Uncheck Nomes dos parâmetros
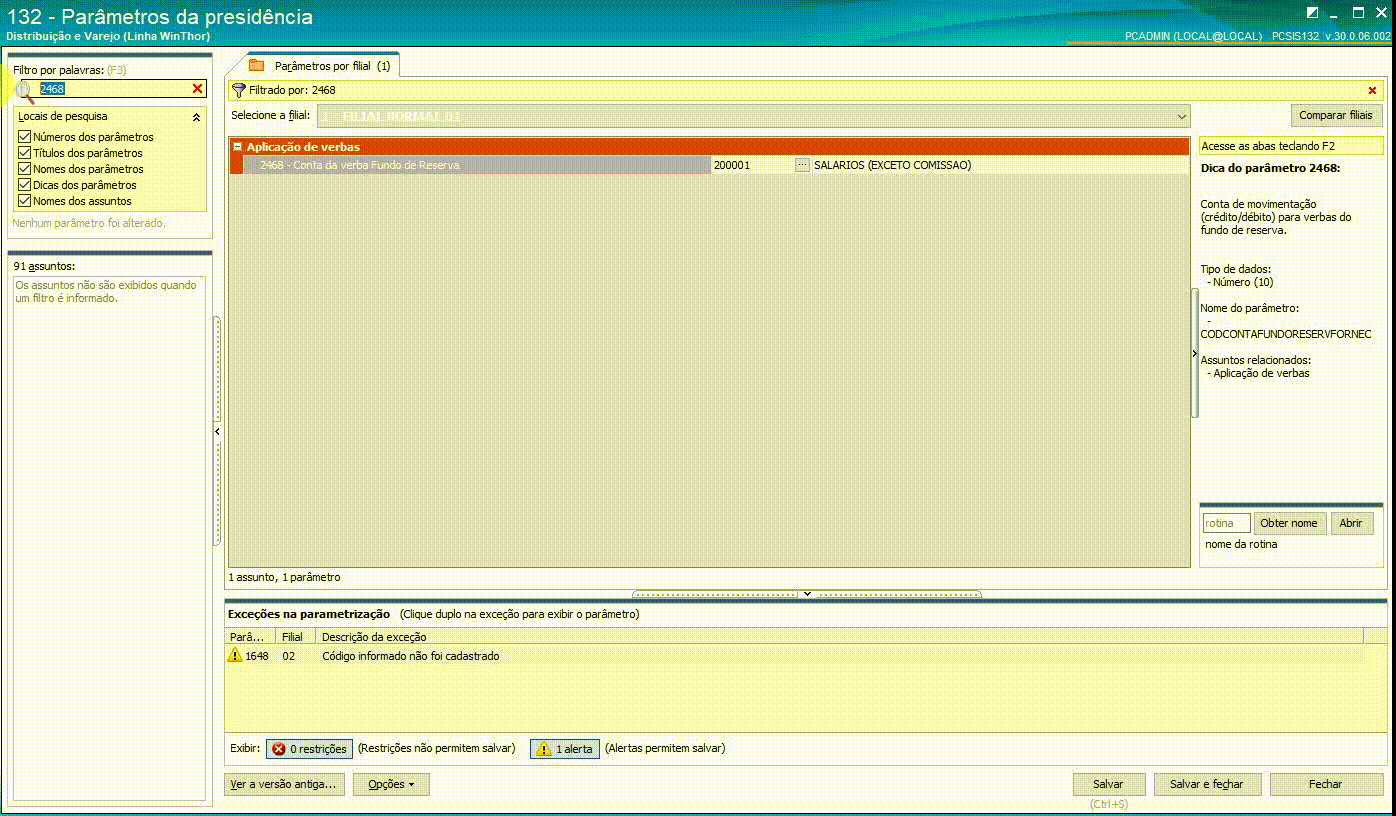Screen dimensions: 1396x816 pyautogui.click(x=25, y=169)
